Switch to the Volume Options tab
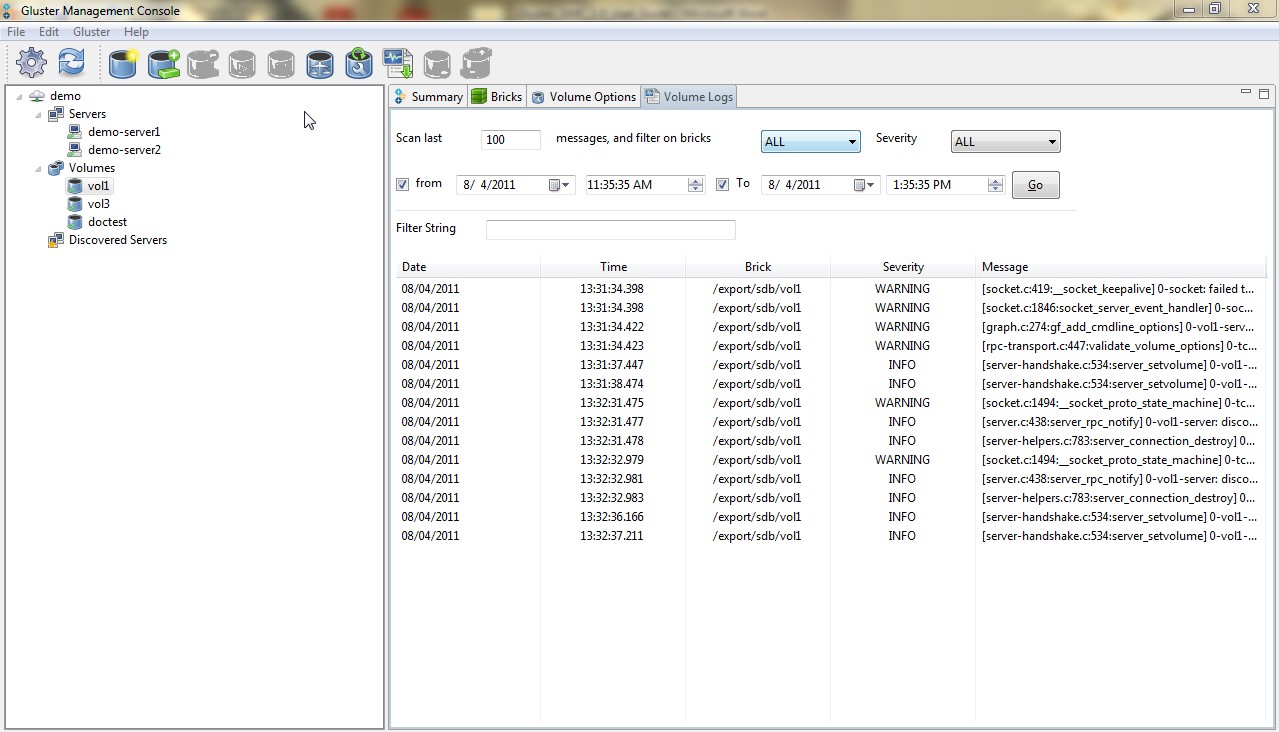1279x732 pixels. tap(584, 97)
